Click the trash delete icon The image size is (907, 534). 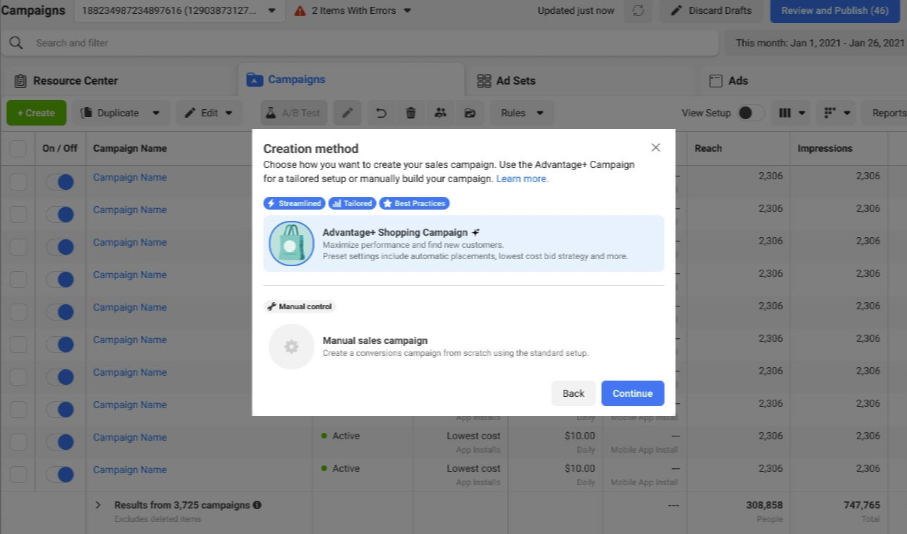(411, 113)
